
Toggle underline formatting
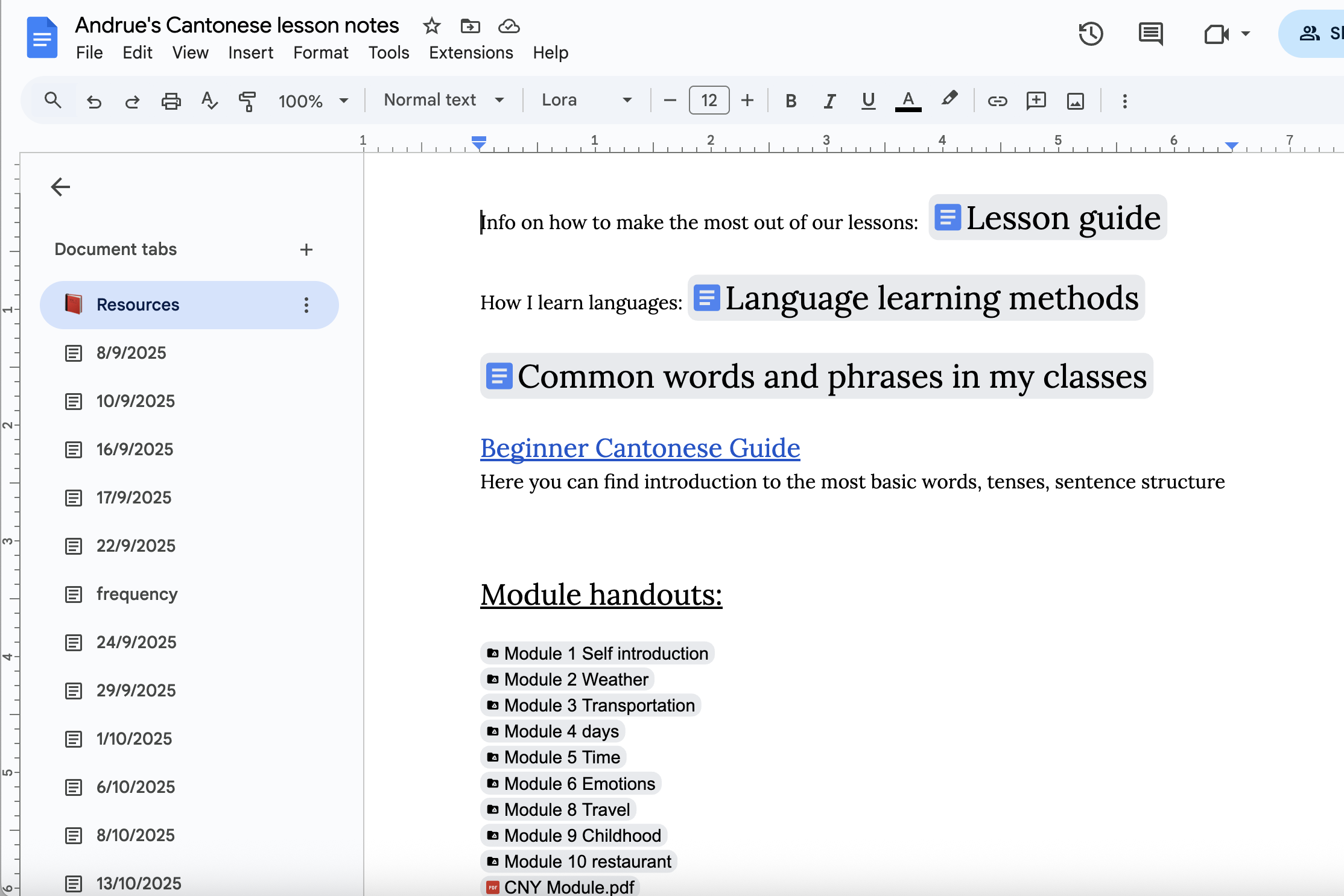pos(868,101)
